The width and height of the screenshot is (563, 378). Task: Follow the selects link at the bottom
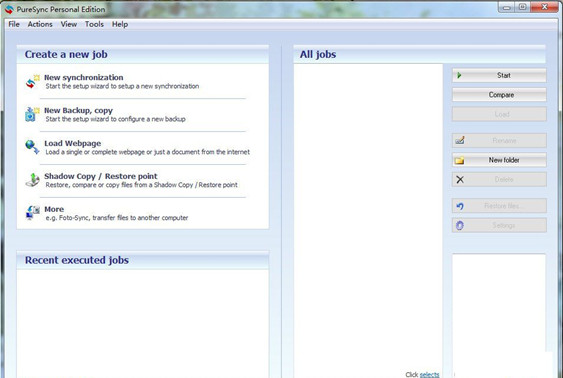point(429,374)
